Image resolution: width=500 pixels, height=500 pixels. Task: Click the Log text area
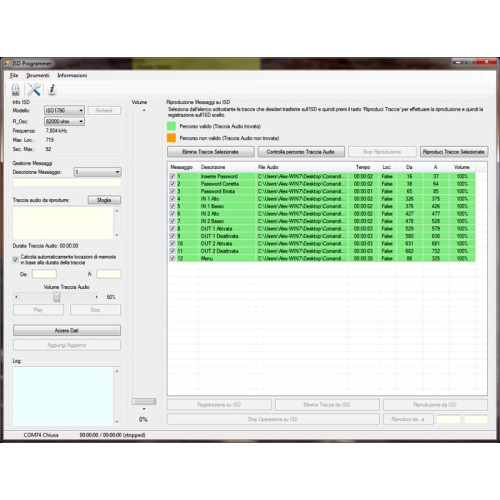click(x=63, y=396)
